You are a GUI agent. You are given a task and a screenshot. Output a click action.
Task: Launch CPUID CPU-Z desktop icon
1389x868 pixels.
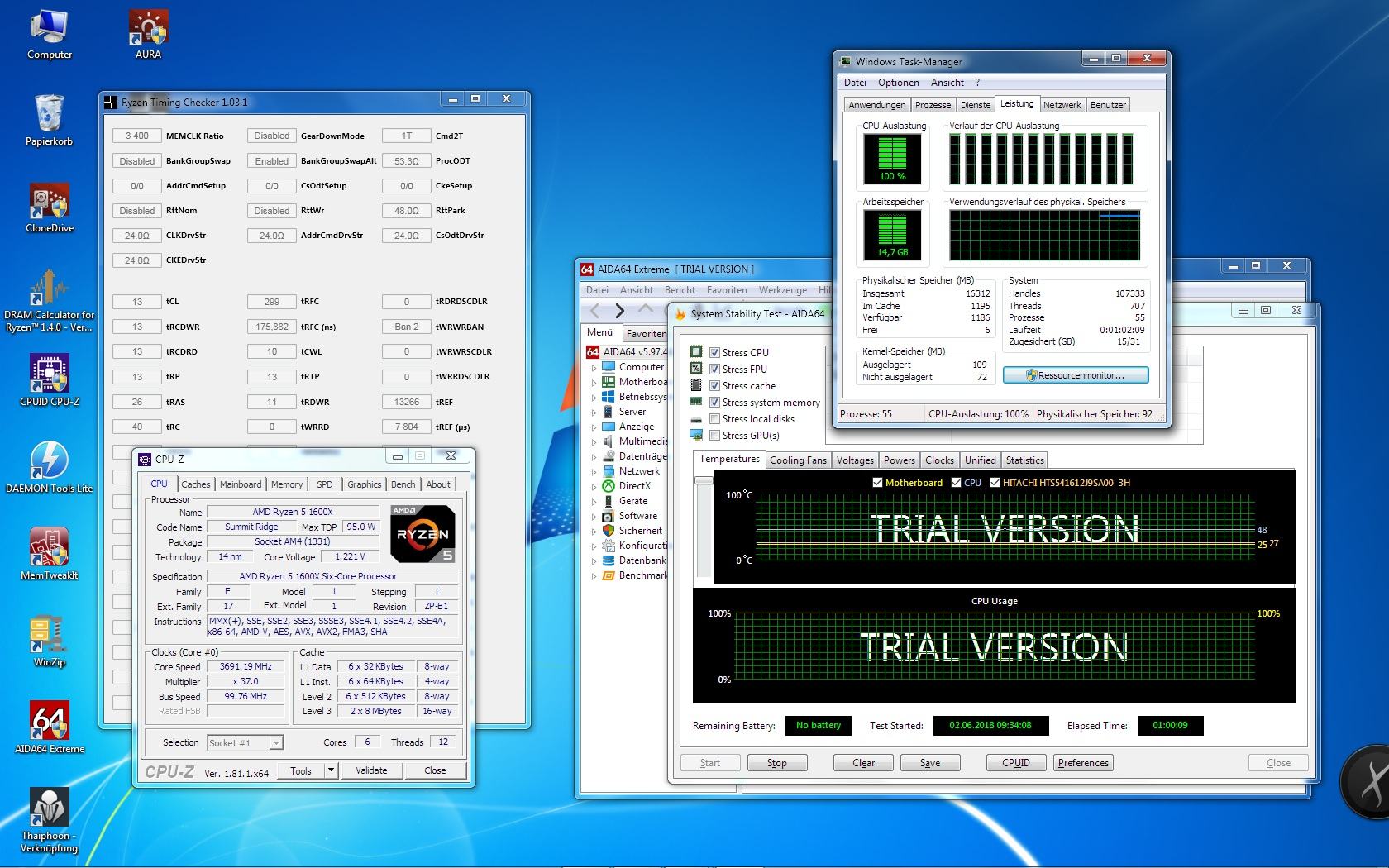(50, 381)
